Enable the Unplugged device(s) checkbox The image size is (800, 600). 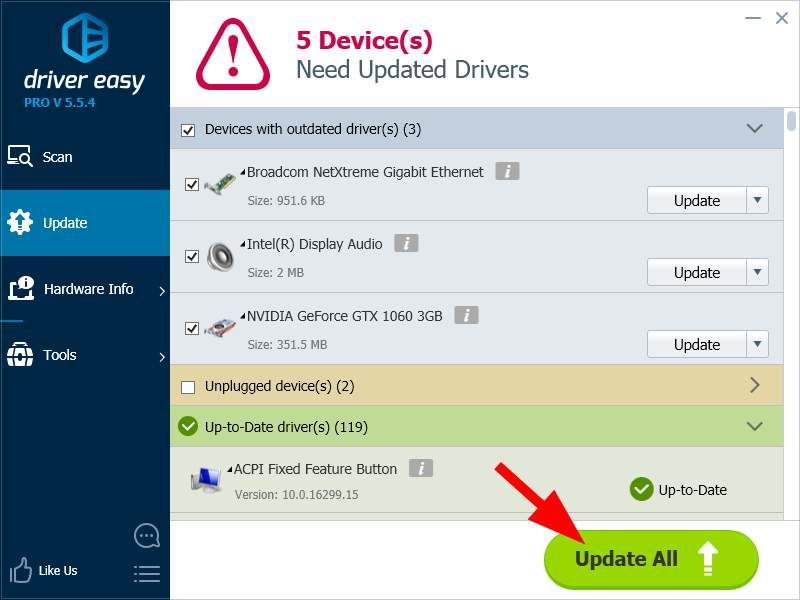tap(188, 387)
